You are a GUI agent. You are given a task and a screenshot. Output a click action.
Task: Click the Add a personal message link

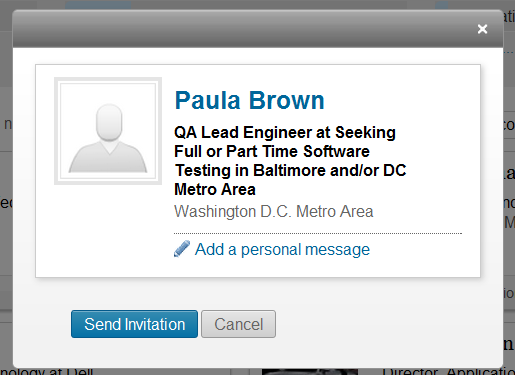coord(282,249)
